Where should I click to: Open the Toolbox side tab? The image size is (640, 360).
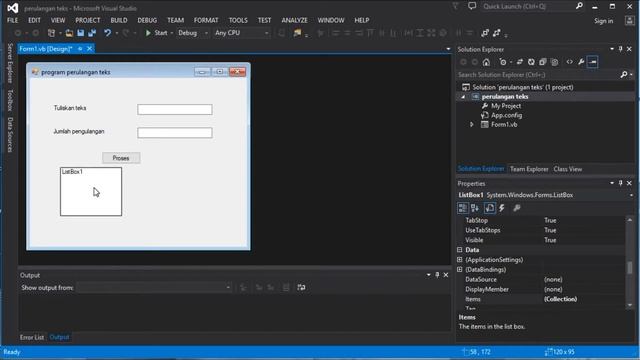coord(11,100)
